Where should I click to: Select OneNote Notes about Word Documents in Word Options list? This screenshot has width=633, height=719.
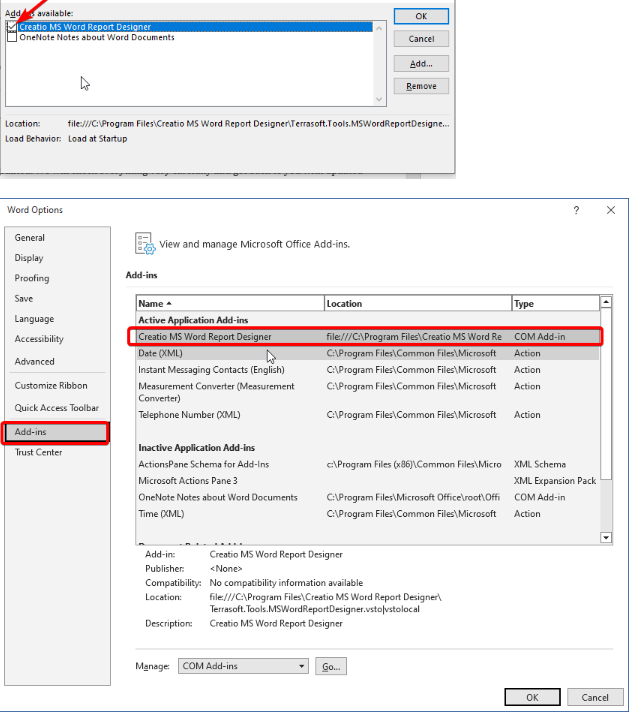click(367, 497)
